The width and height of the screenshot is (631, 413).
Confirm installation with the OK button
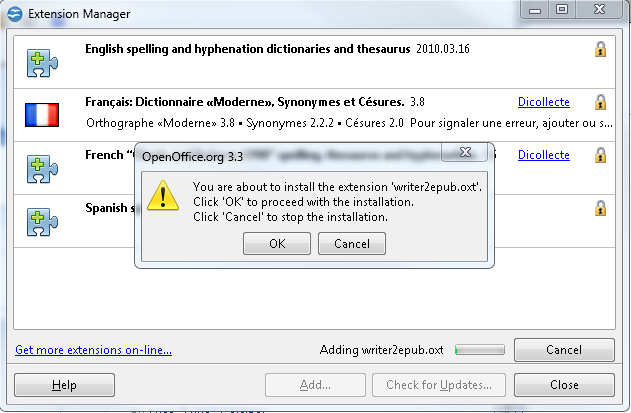pos(277,244)
